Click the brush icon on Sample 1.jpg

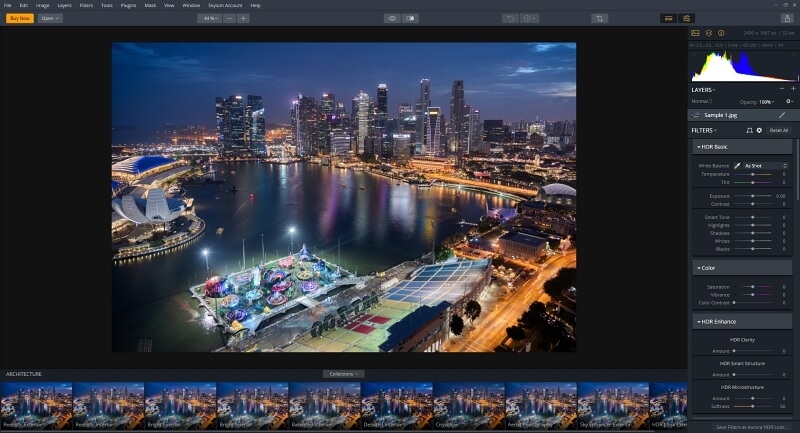[782, 115]
